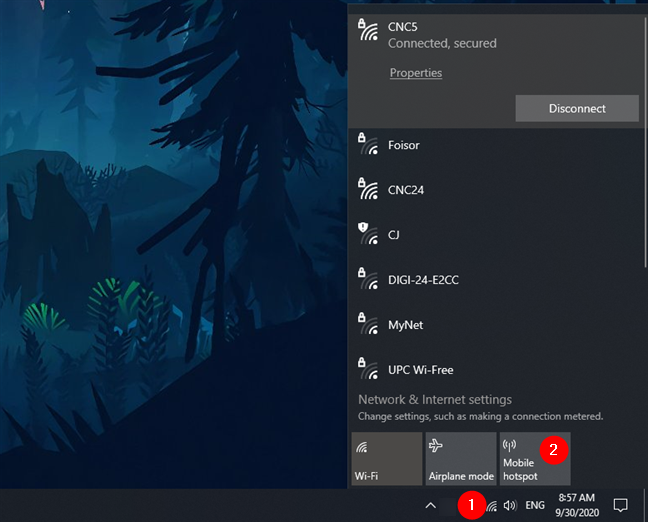Click the CNC5 secured Wi-Fi signal icon

(x=368, y=30)
